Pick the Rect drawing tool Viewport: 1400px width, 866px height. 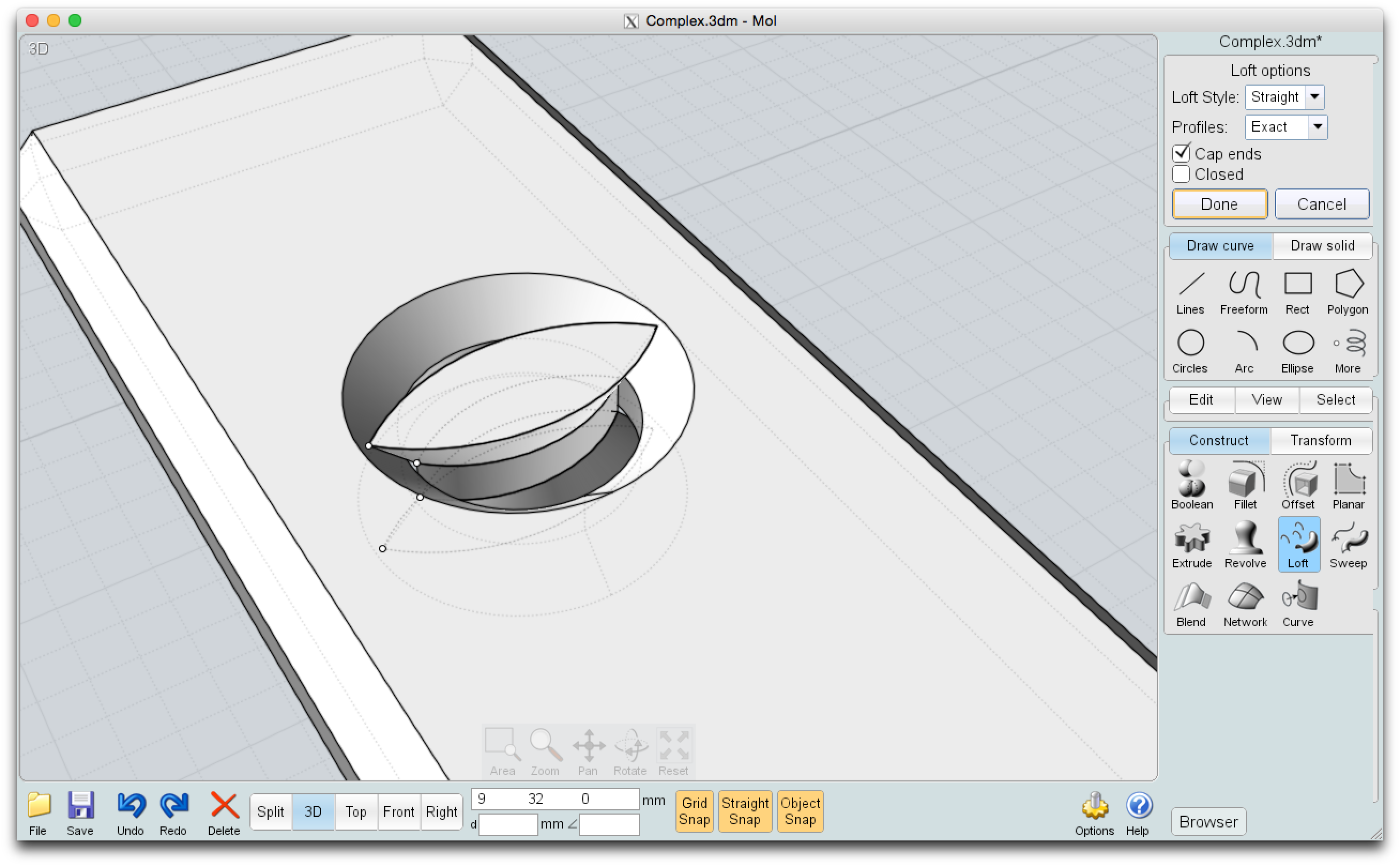click(x=1297, y=292)
